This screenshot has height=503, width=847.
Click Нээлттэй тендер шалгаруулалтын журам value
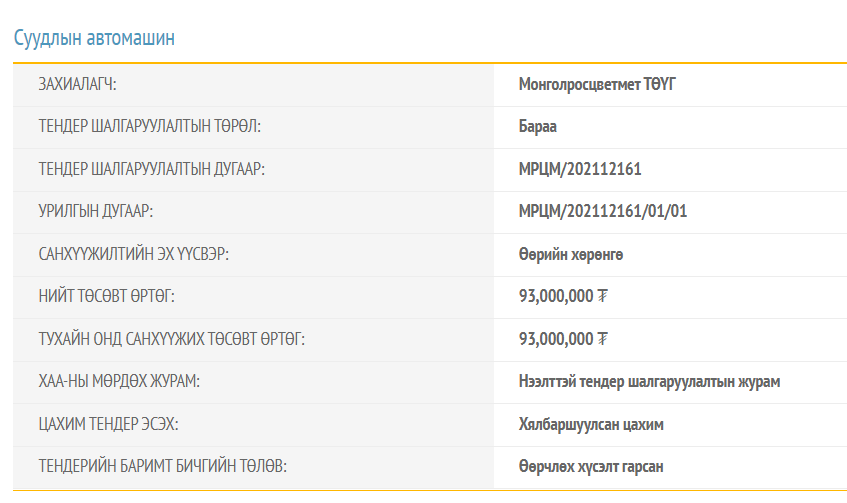pos(649,381)
